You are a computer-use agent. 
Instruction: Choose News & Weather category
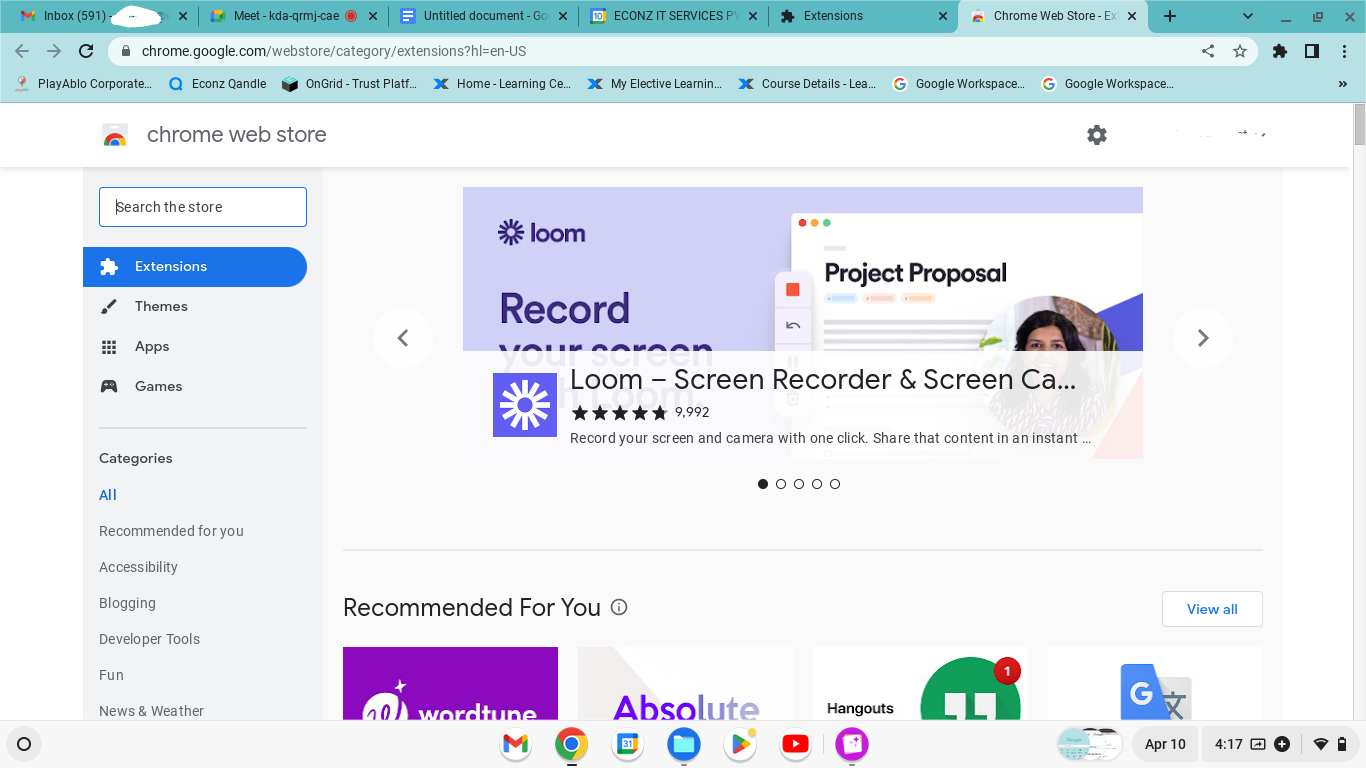[151, 711]
